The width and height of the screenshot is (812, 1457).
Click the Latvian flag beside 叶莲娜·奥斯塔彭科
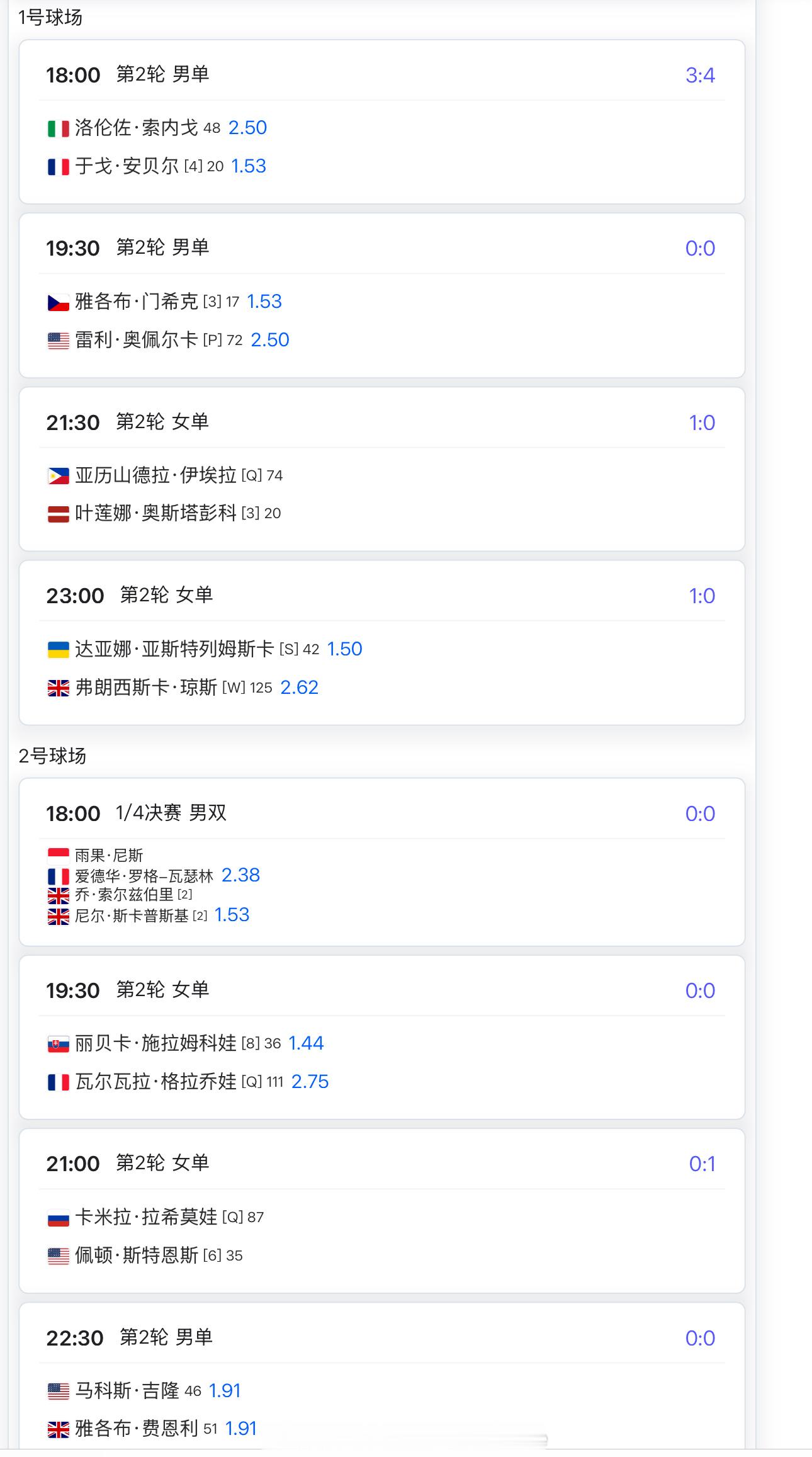click(x=59, y=514)
